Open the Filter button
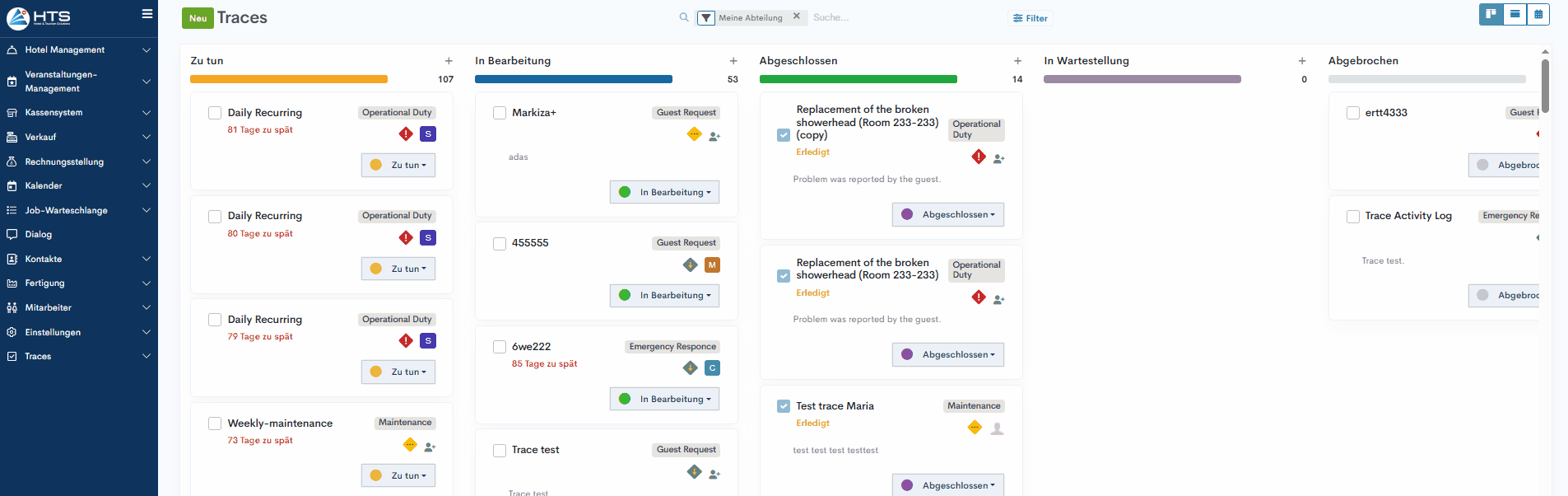 point(1030,18)
